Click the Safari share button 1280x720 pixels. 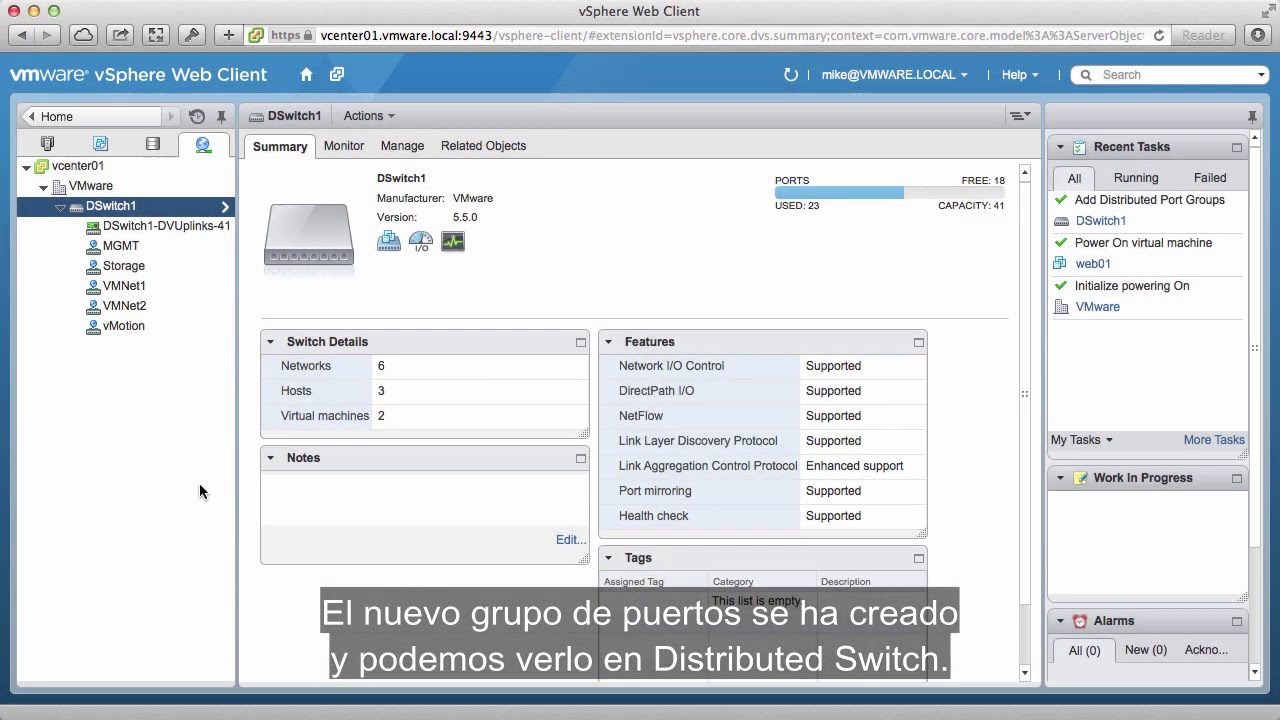[120, 35]
